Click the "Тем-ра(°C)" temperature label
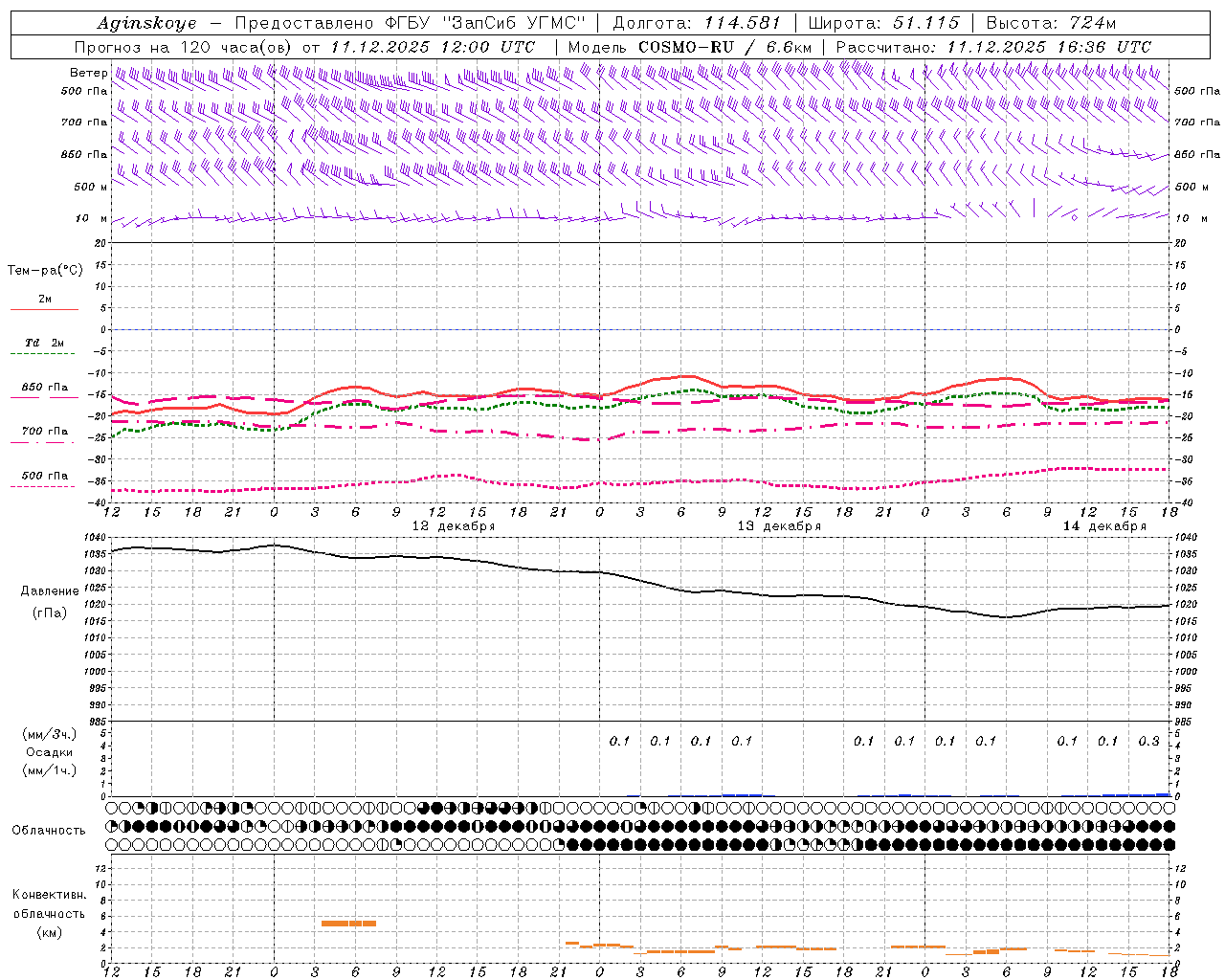This screenshot has height=980, width=1225. [45, 270]
